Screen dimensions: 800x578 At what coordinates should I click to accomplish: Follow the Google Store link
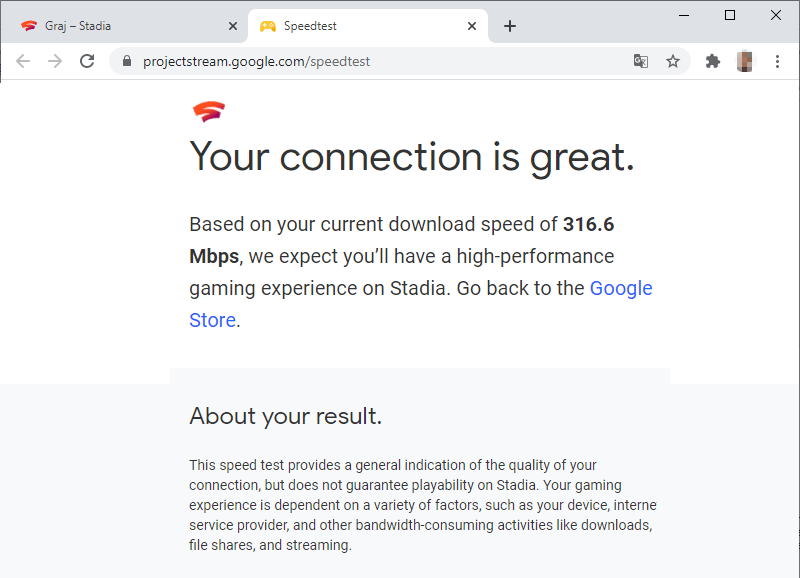tap(621, 288)
